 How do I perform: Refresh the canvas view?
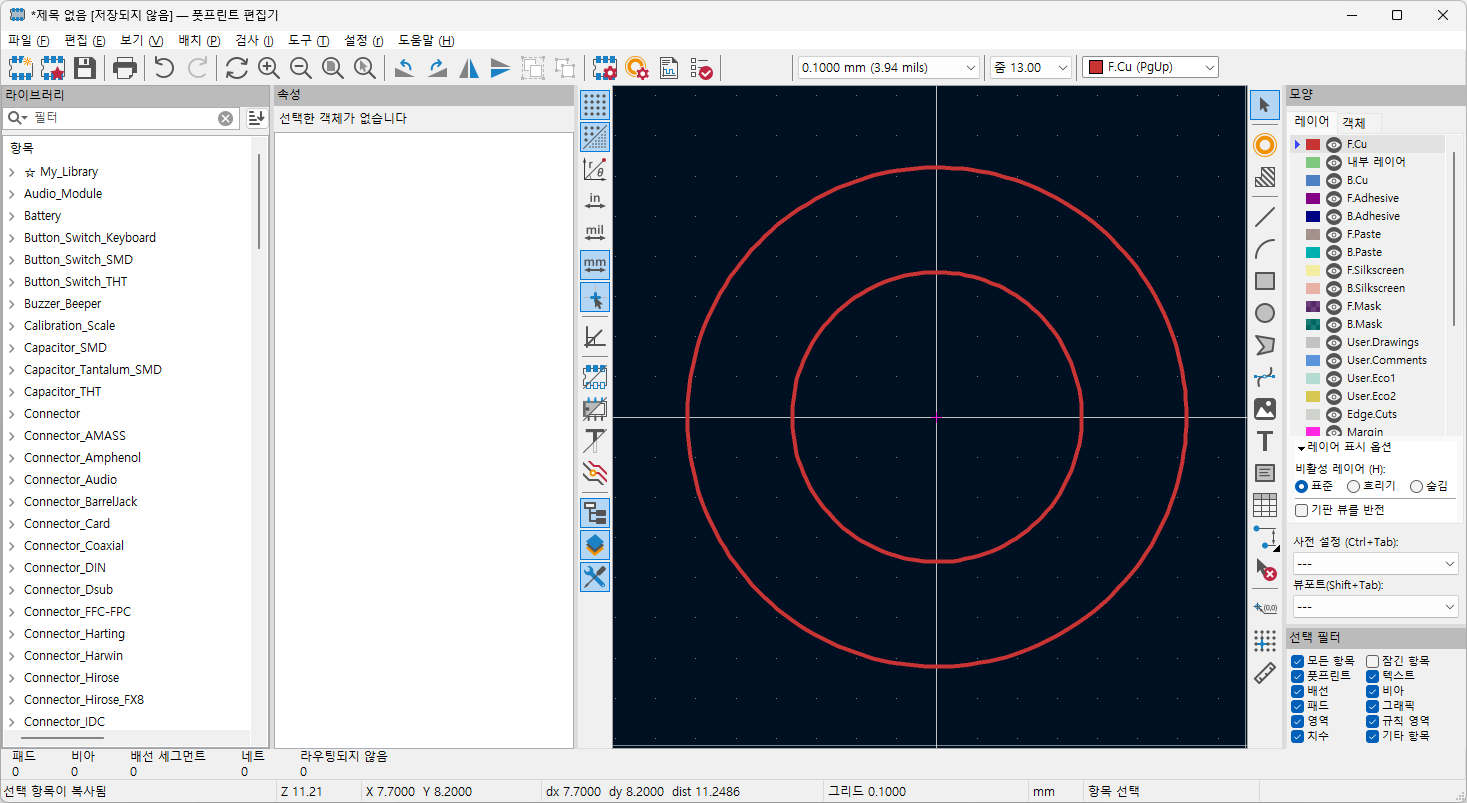click(x=237, y=68)
